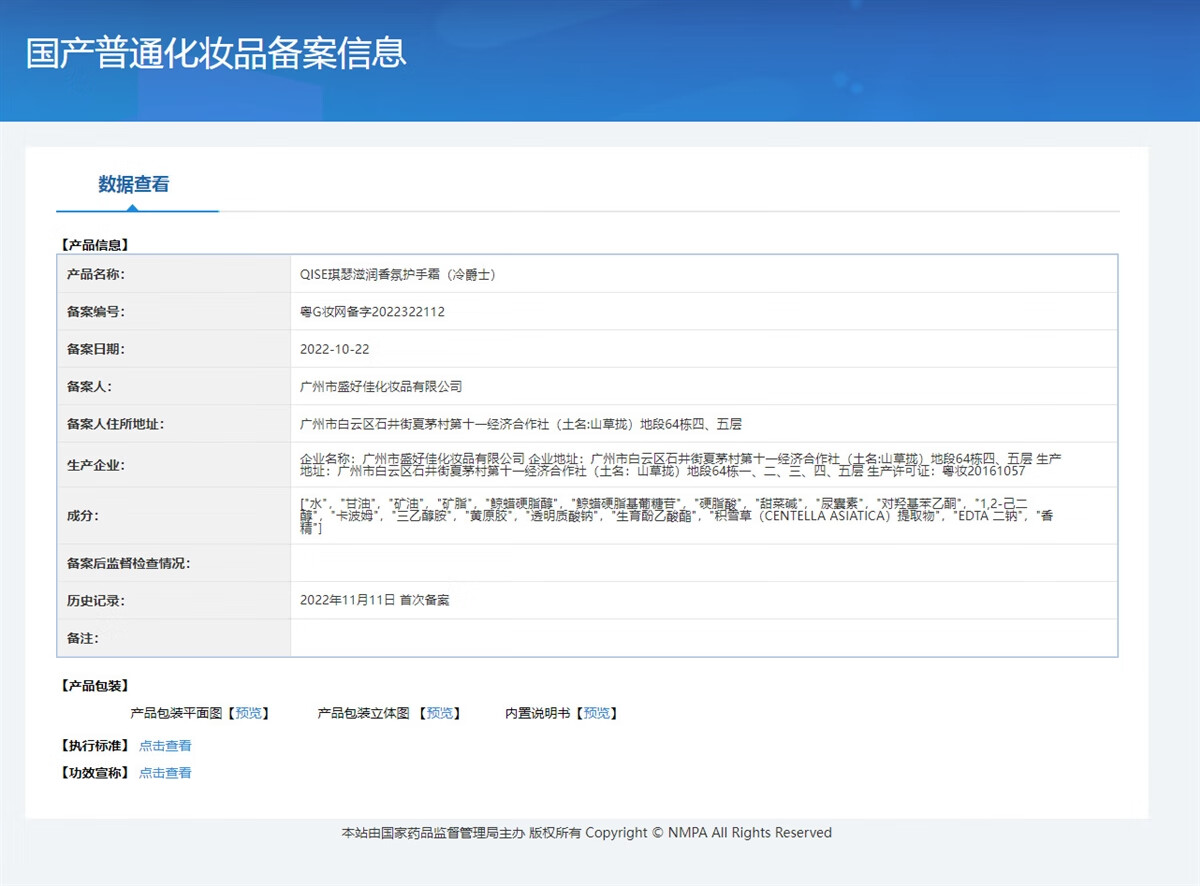Screen dimensions: 1200x886
Task: Select the 粤G妆网备字2022322112 filing number
Action: pos(372,312)
